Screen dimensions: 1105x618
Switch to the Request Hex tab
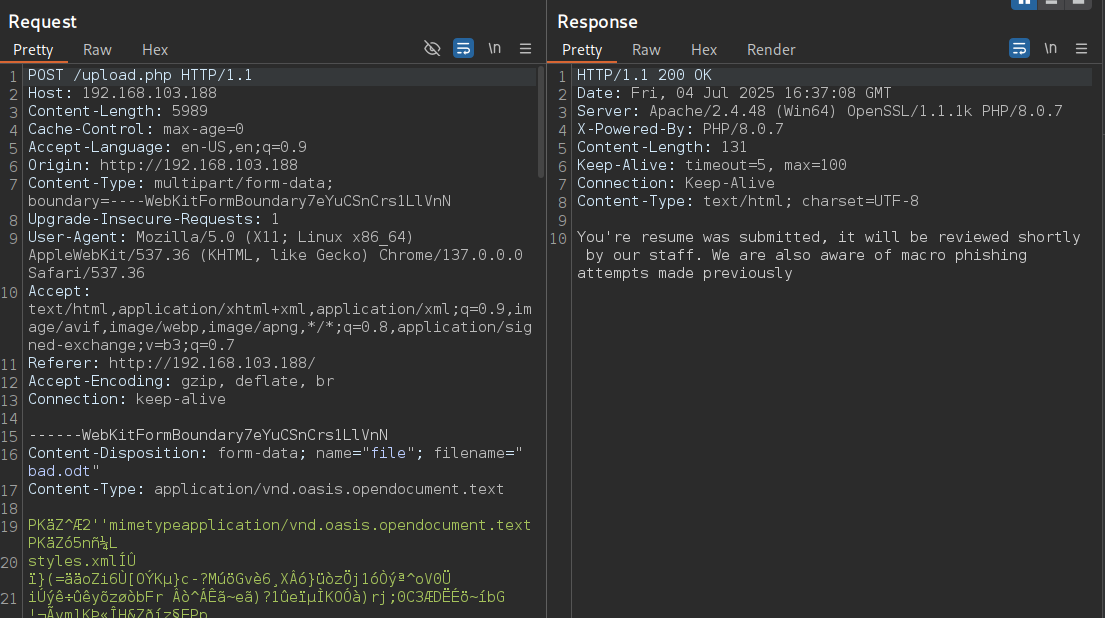(155, 50)
